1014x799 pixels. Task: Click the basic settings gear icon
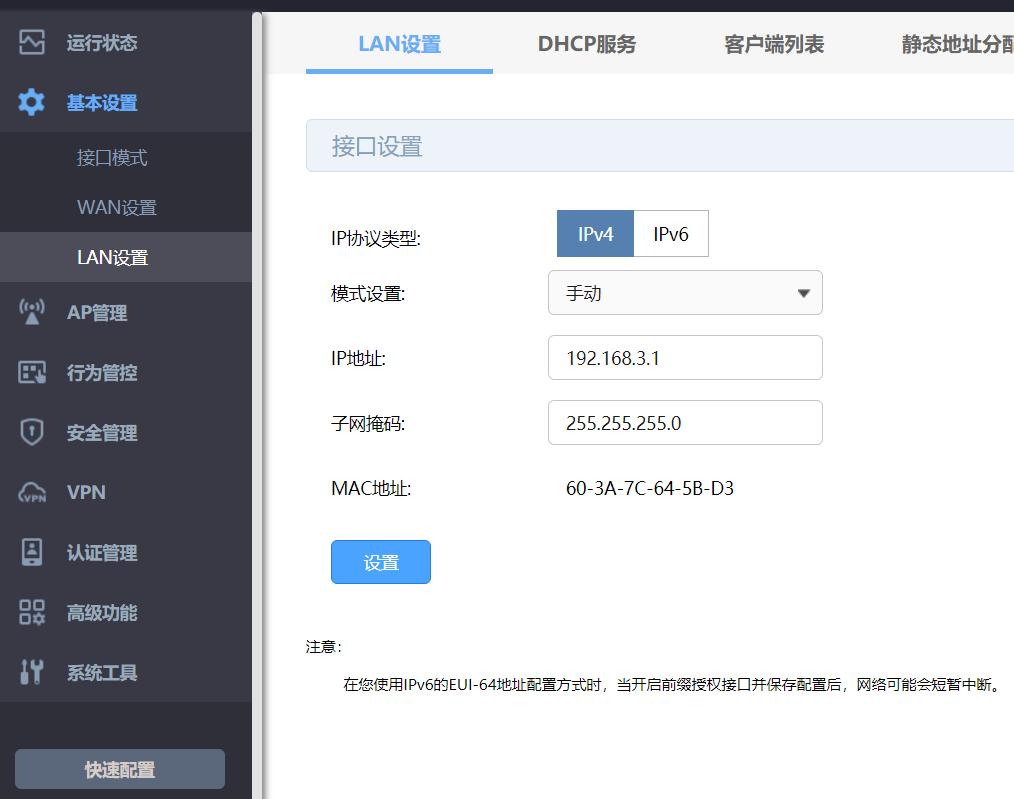[x=32, y=102]
